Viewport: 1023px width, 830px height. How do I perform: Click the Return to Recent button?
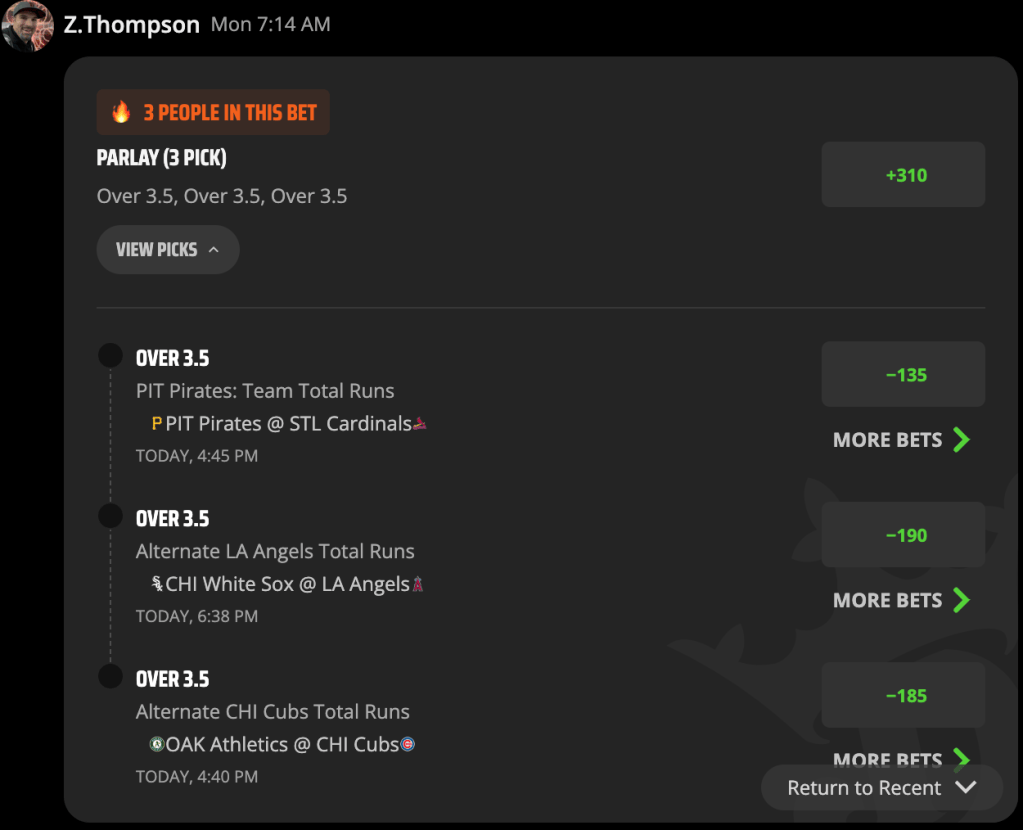click(x=881, y=788)
